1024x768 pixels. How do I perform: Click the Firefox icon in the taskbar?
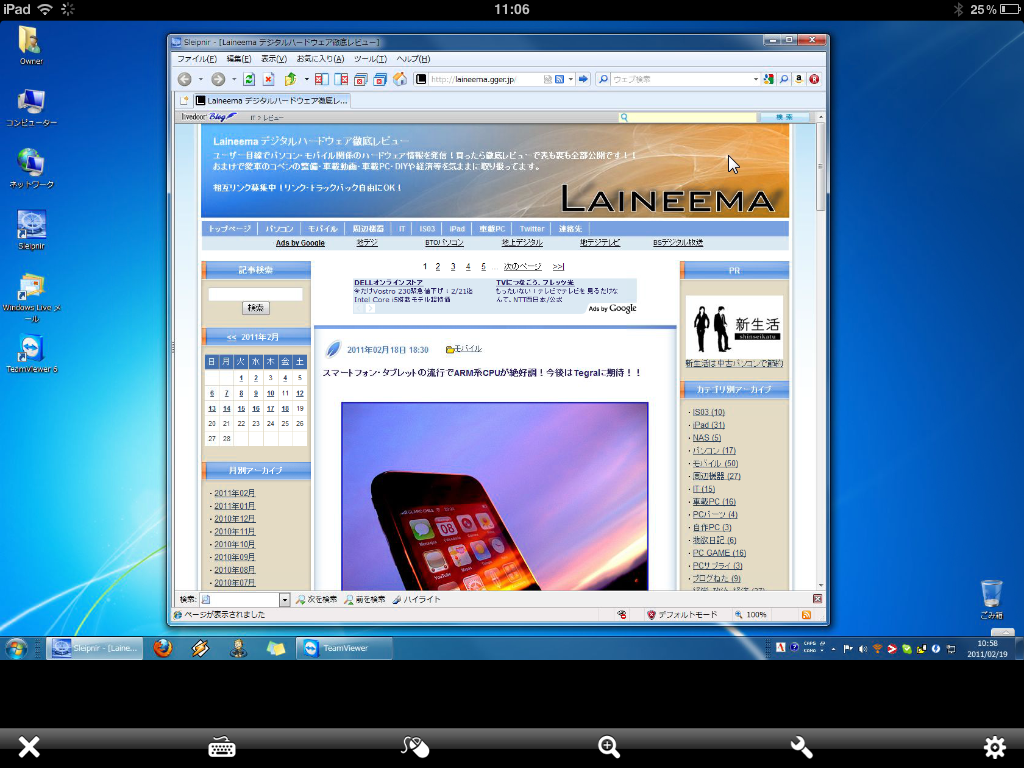[x=163, y=648]
